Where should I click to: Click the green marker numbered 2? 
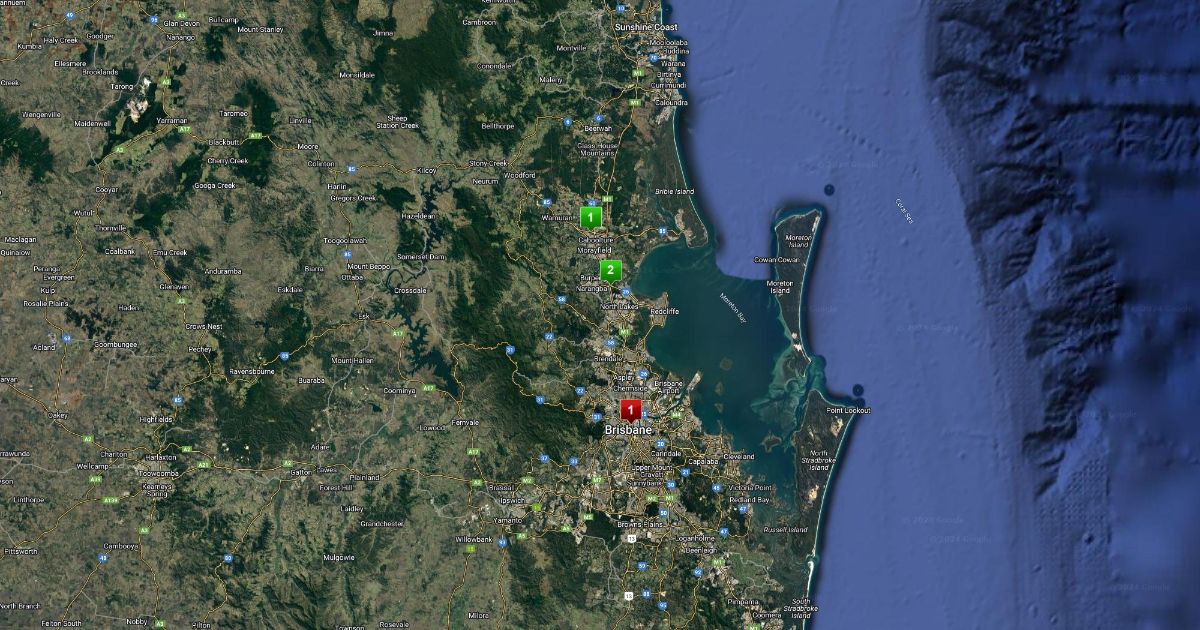click(611, 270)
